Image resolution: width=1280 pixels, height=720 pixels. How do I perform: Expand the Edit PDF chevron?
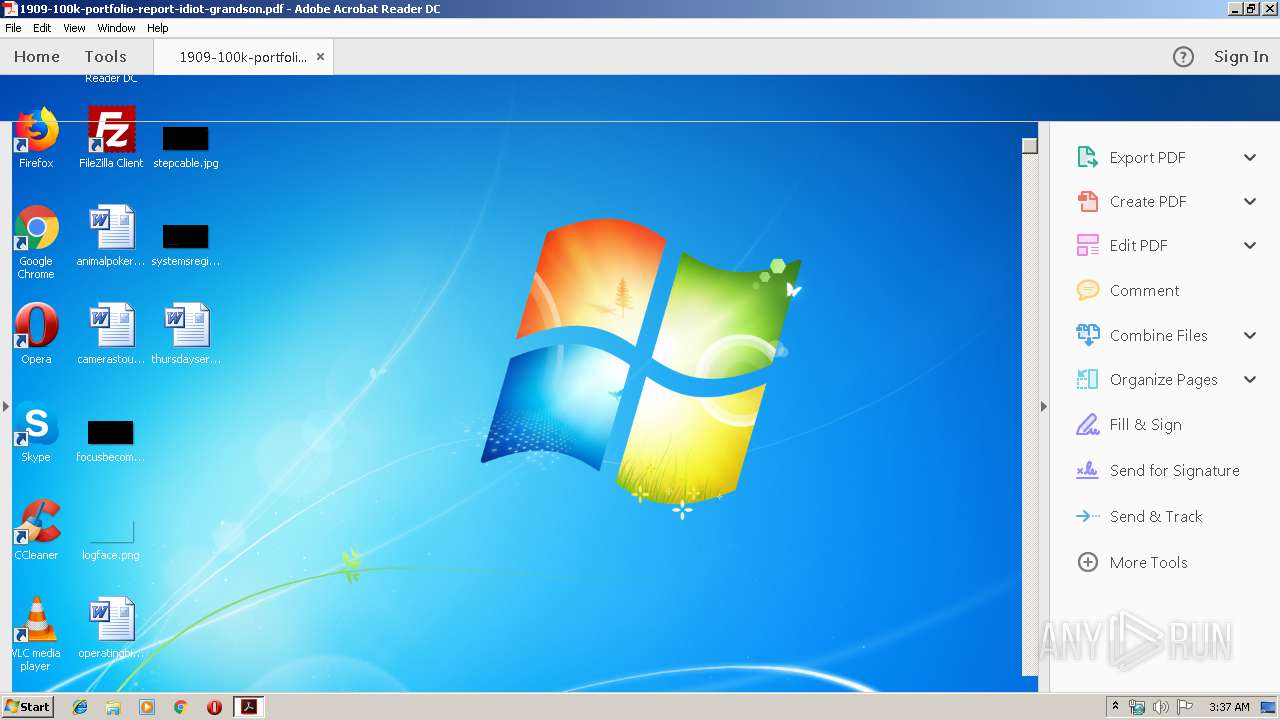[x=1250, y=245]
